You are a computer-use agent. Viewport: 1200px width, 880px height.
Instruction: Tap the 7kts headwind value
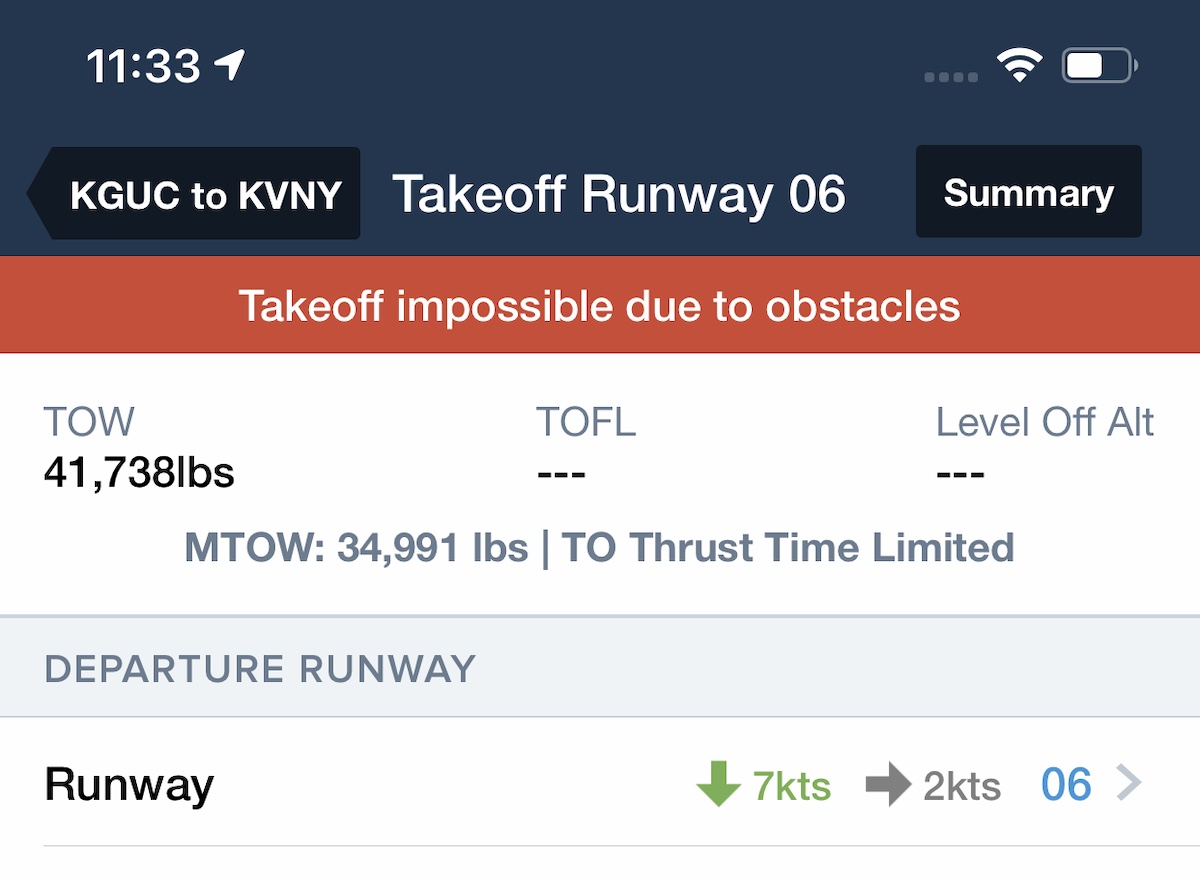pyautogui.click(x=792, y=787)
